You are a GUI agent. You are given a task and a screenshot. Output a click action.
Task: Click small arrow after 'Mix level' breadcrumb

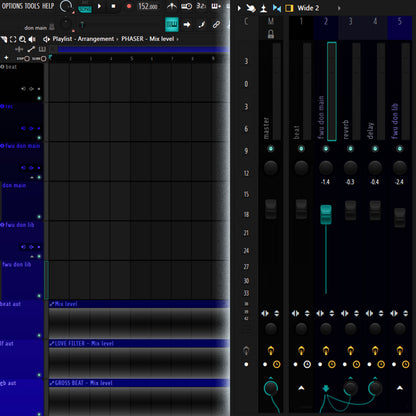point(177,39)
